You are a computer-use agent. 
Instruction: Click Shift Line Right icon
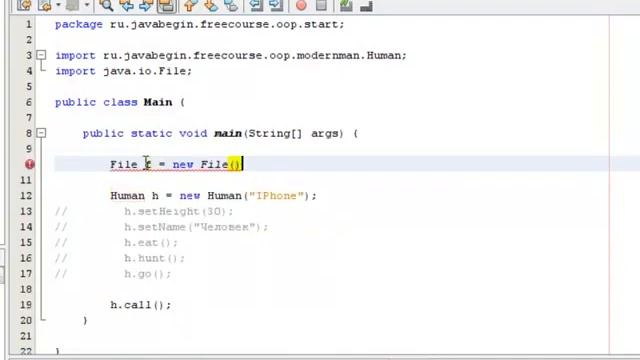[276, 5]
